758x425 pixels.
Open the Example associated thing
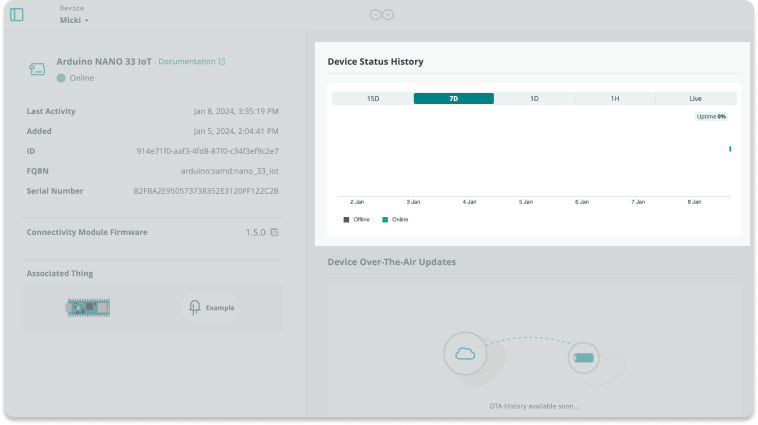click(211, 308)
